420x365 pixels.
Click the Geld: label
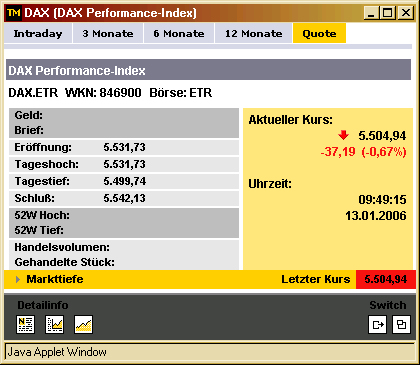29,115
